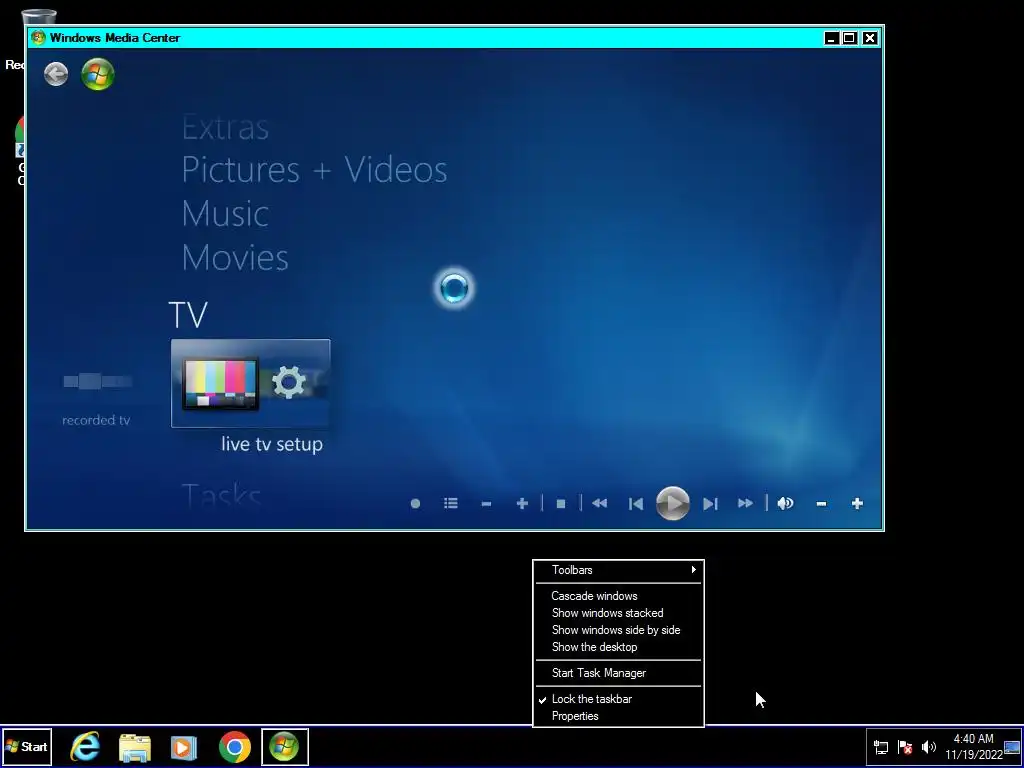Viewport: 1024px width, 768px height.
Task: Start playback with the round play button
Action: point(673,504)
